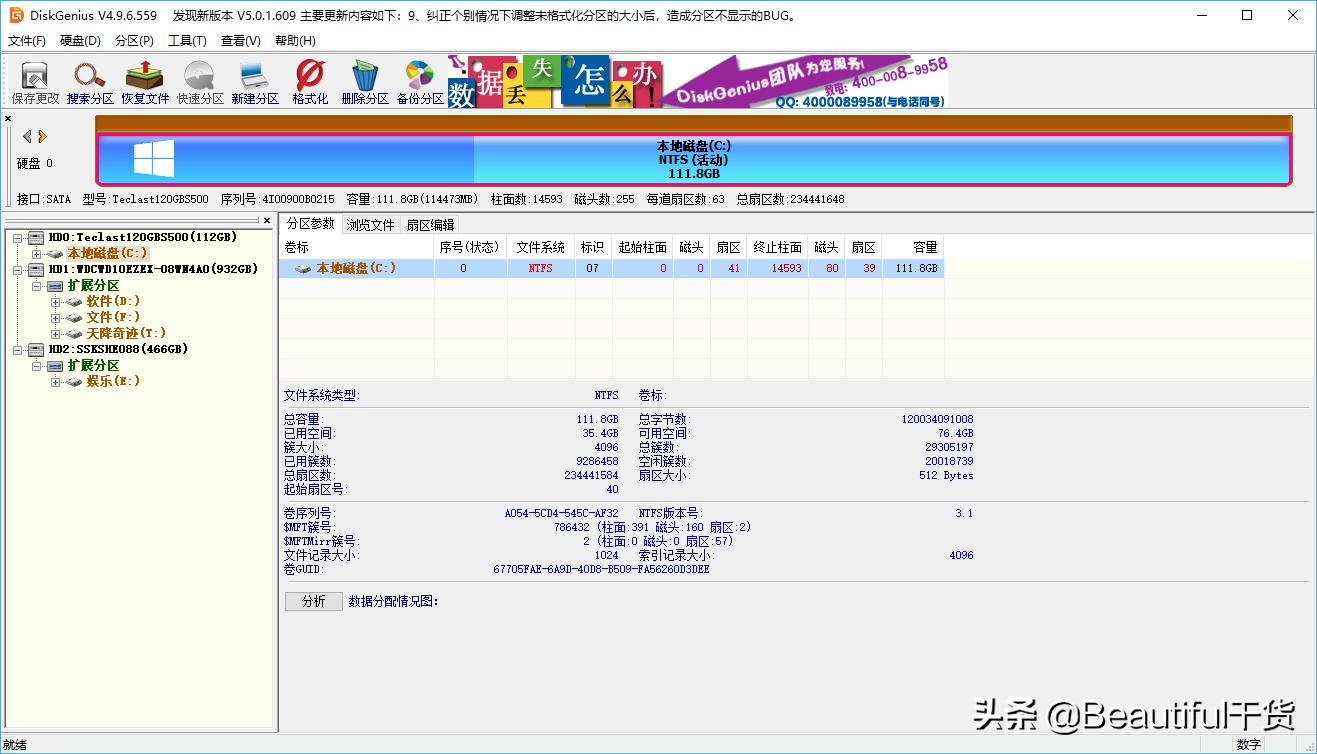Launch 快速分区 quick partition tool
Viewport: 1317px width, 754px height.
point(199,80)
